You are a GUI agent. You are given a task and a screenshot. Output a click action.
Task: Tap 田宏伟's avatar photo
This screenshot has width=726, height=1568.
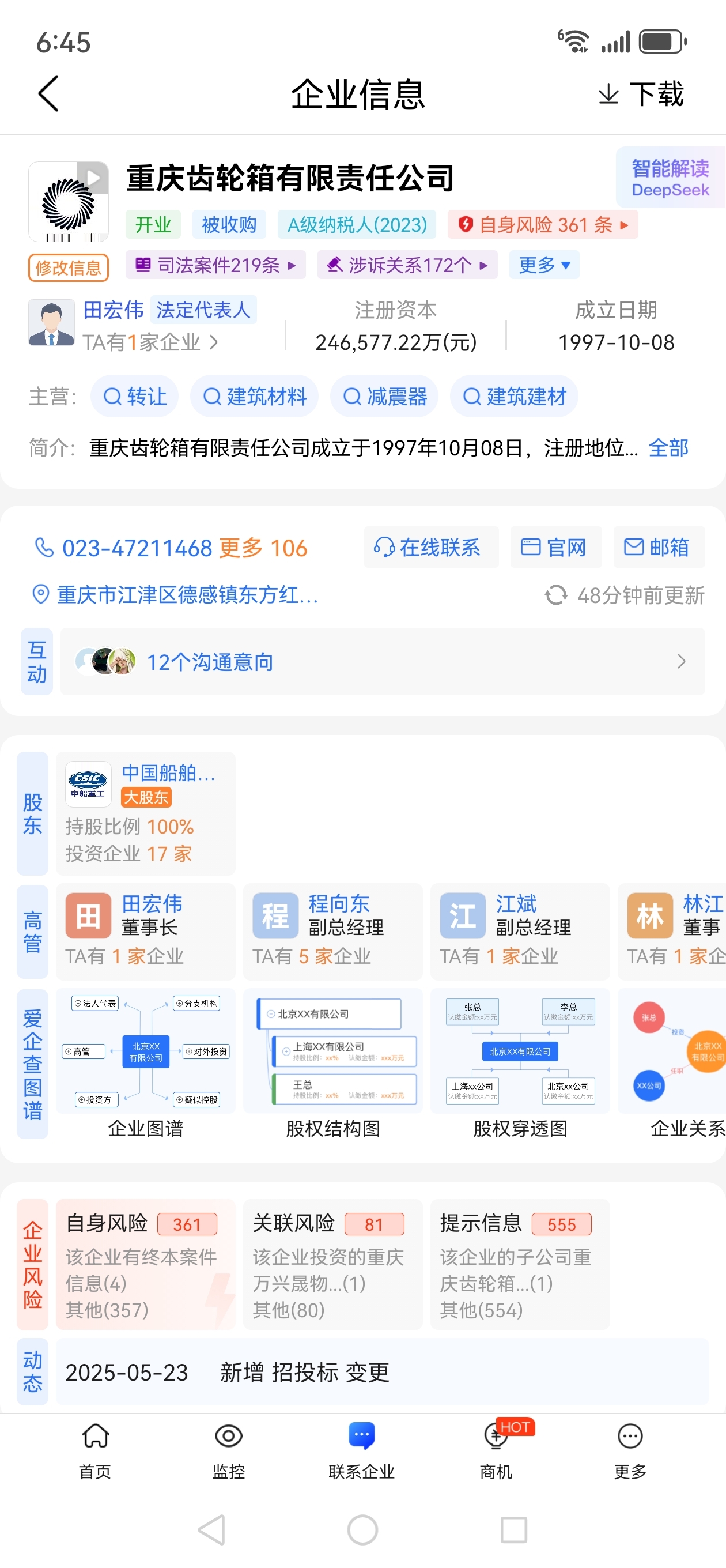click(51, 323)
